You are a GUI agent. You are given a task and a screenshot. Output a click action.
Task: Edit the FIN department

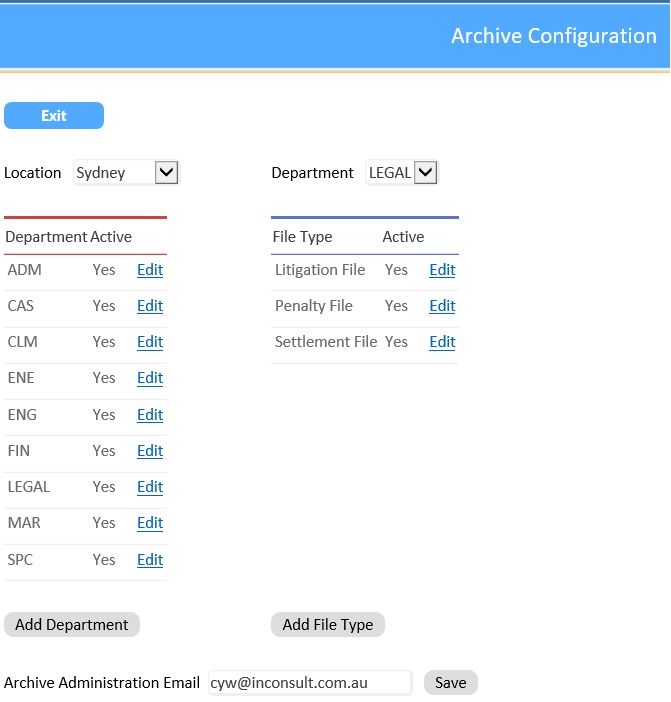(x=150, y=451)
